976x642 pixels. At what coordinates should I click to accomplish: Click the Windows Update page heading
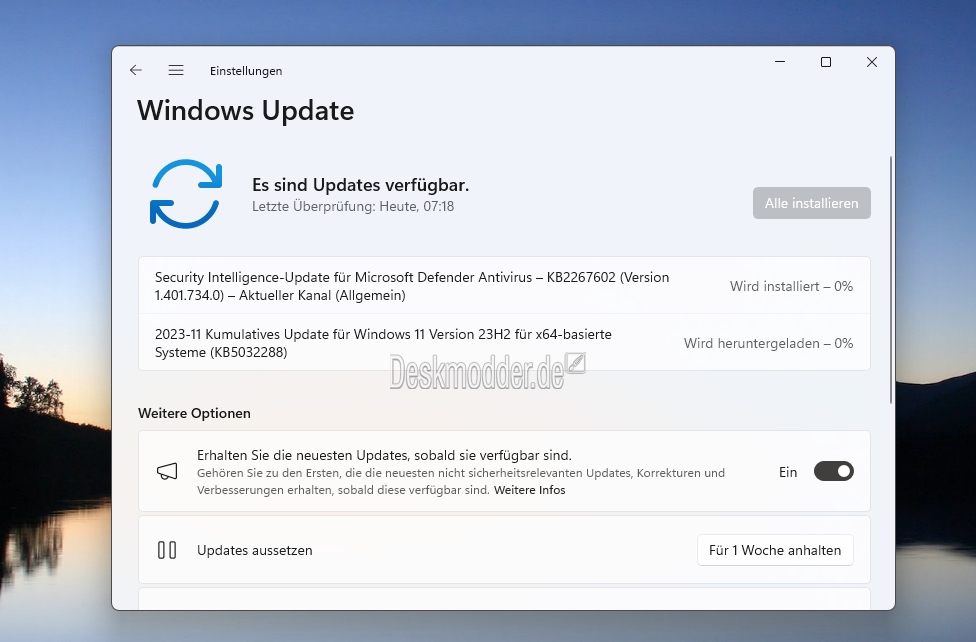pos(245,111)
